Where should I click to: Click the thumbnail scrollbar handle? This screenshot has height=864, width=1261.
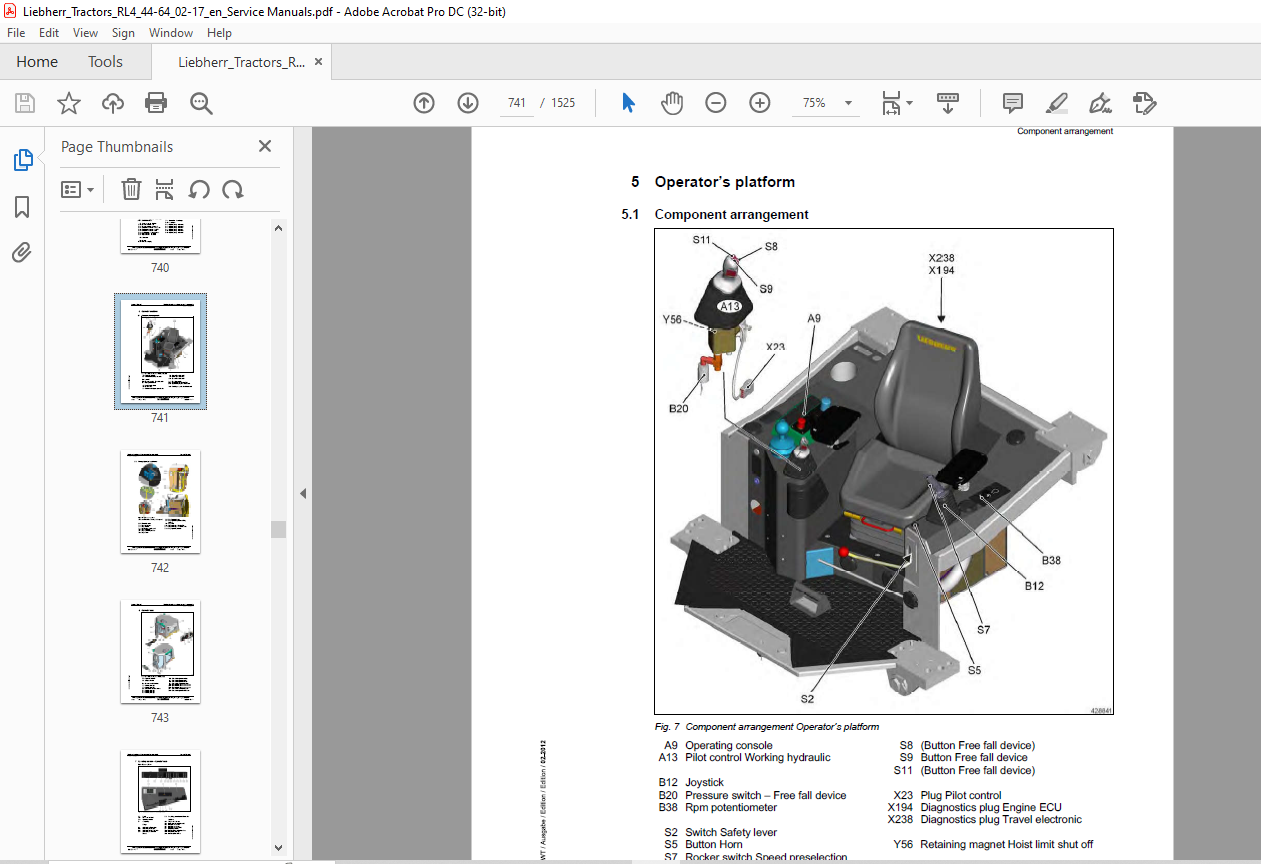(278, 529)
